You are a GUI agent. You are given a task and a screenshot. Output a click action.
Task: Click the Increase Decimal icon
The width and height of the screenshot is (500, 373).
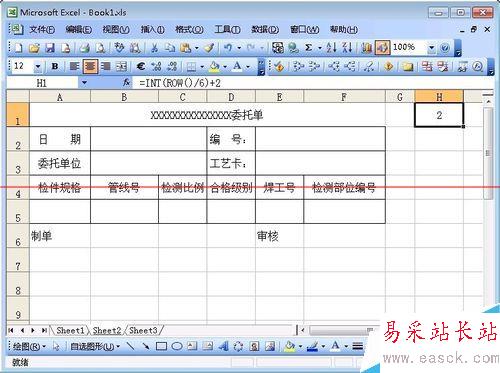pos(156,66)
